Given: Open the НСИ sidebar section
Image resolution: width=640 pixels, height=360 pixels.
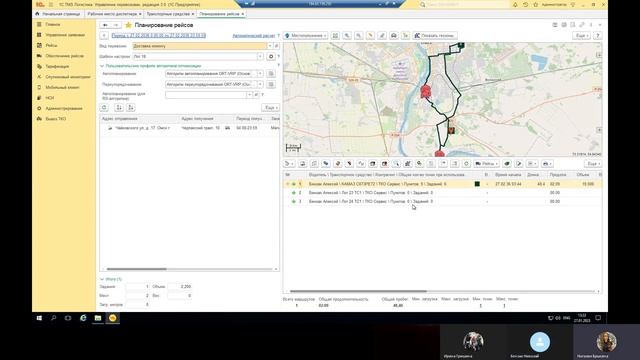Looking at the screenshot, I should pyautogui.click(x=49, y=98).
